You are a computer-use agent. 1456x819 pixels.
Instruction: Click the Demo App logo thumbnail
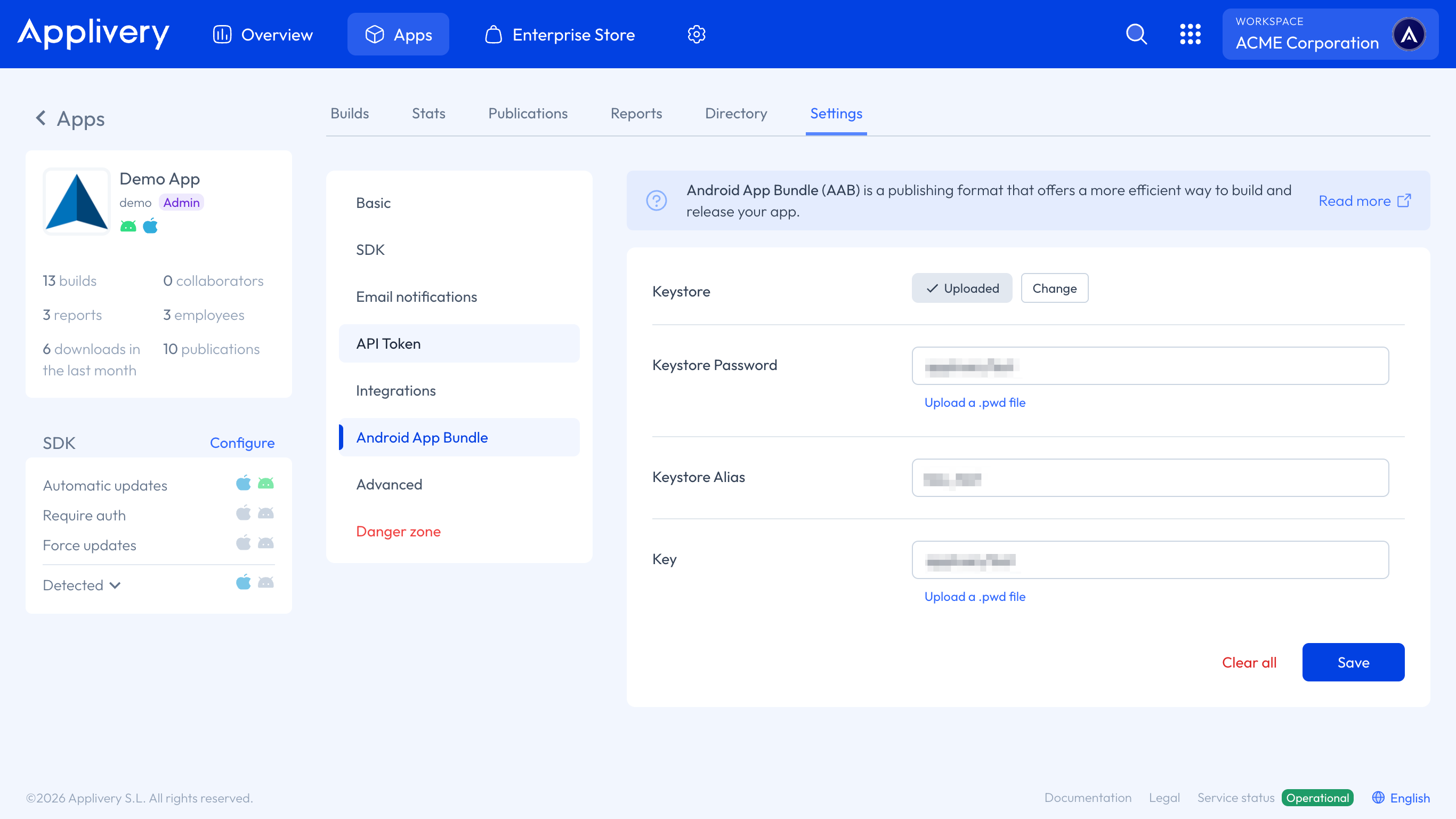click(x=77, y=202)
